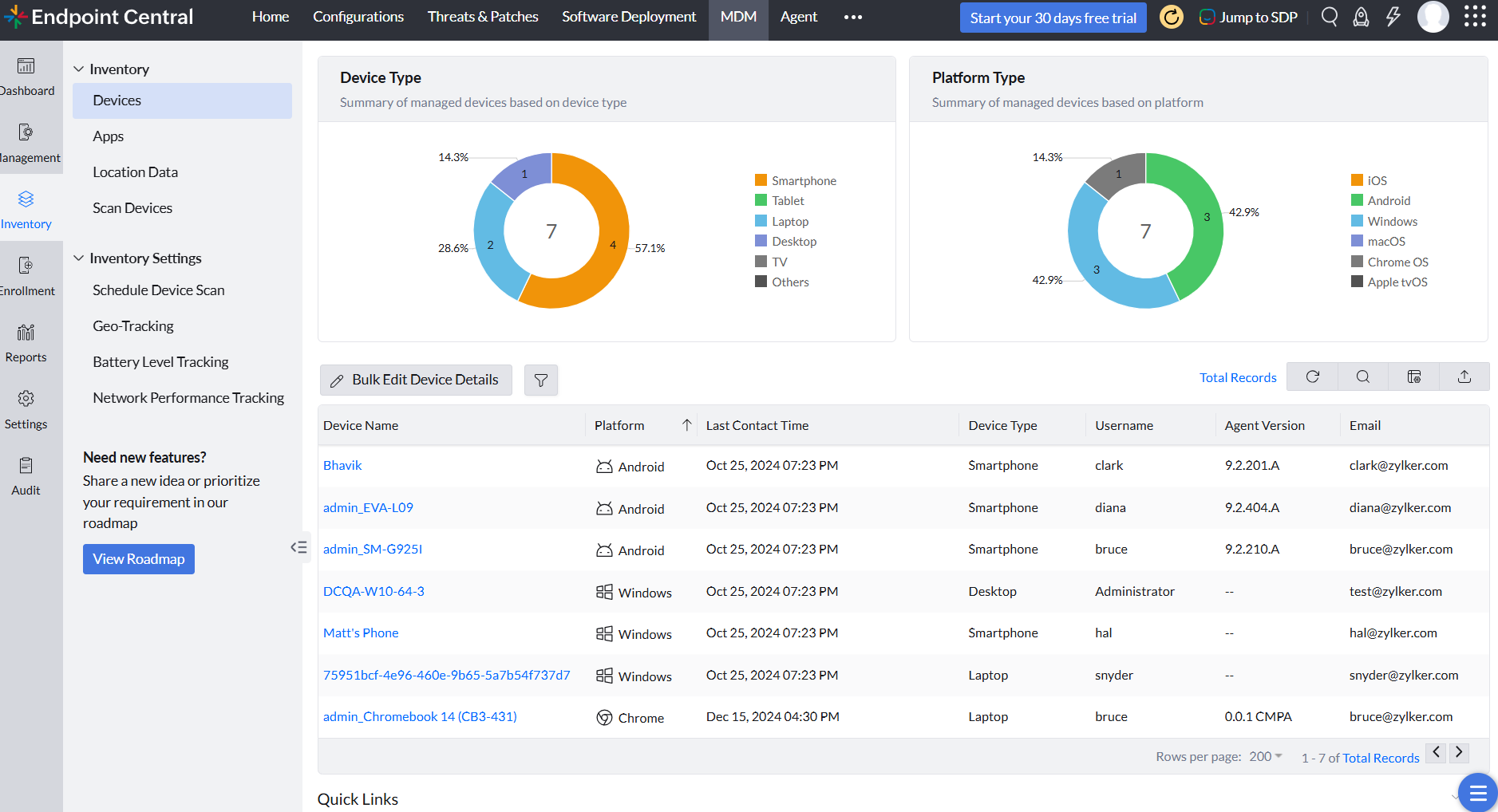Image resolution: width=1498 pixels, height=812 pixels.
Task: Toggle Smartphone legend swatch in Device Type
Action: point(761,180)
